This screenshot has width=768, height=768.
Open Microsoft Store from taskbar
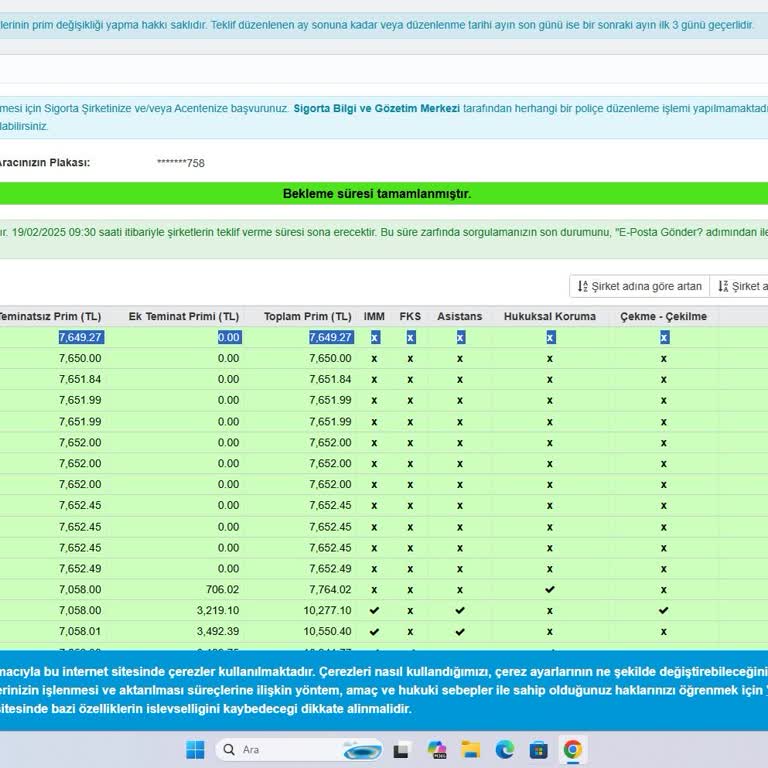(538, 750)
